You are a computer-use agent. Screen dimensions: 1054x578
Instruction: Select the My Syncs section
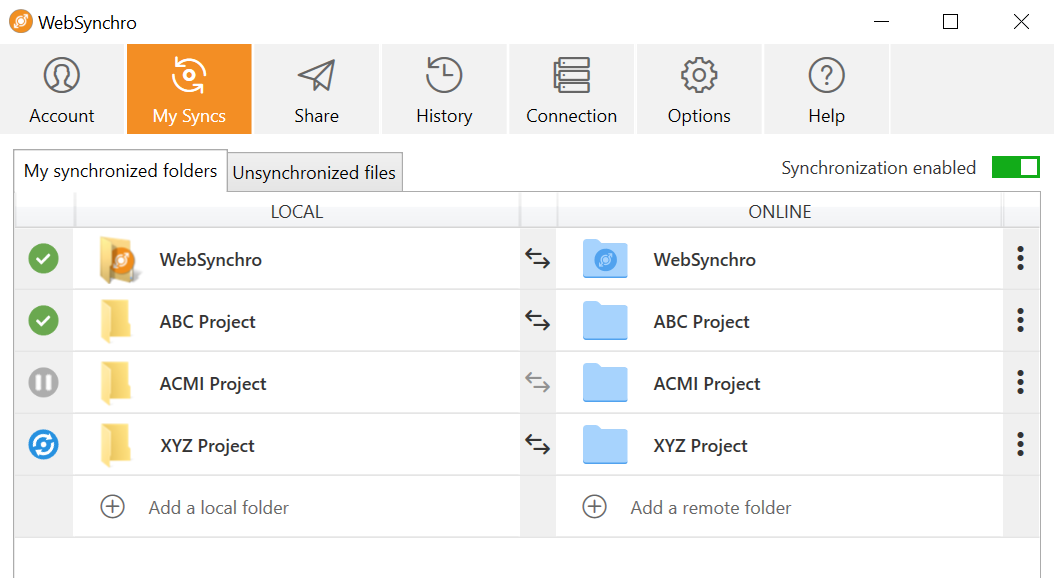click(x=190, y=89)
